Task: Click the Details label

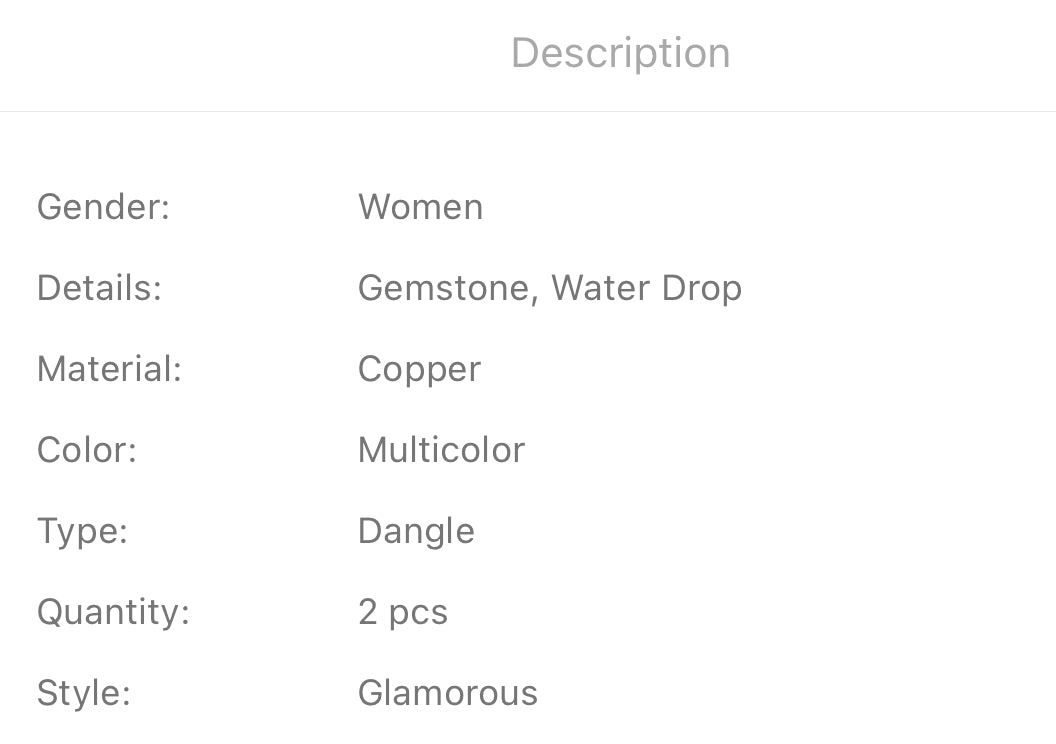Action: tap(99, 288)
